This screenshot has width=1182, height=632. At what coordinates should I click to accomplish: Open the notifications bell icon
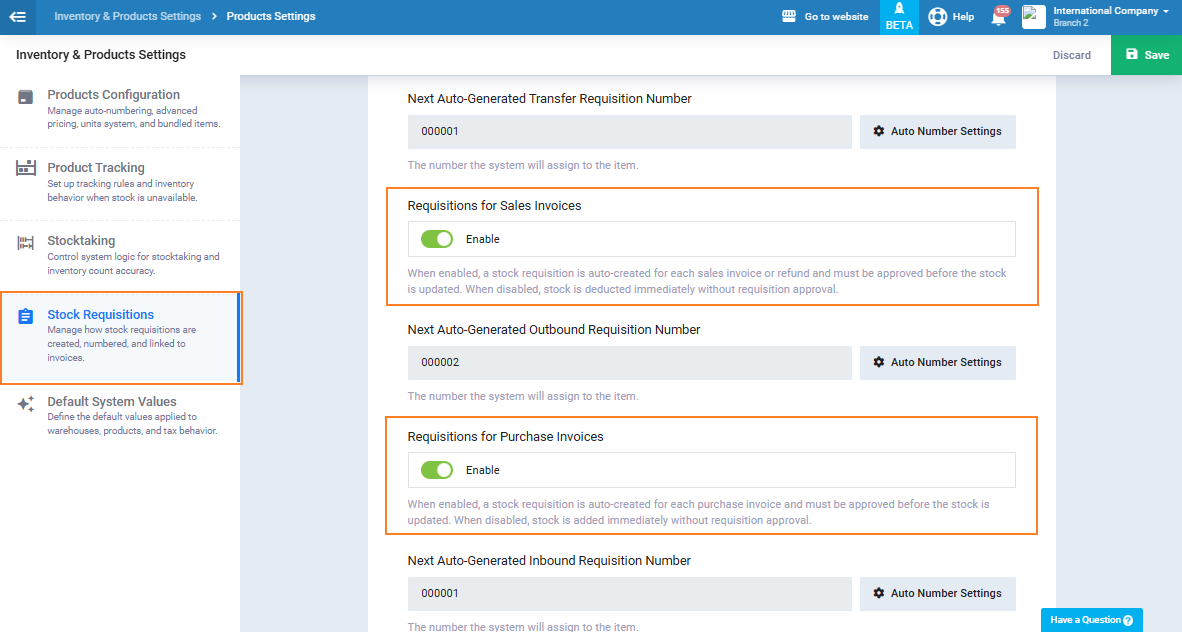tap(998, 17)
